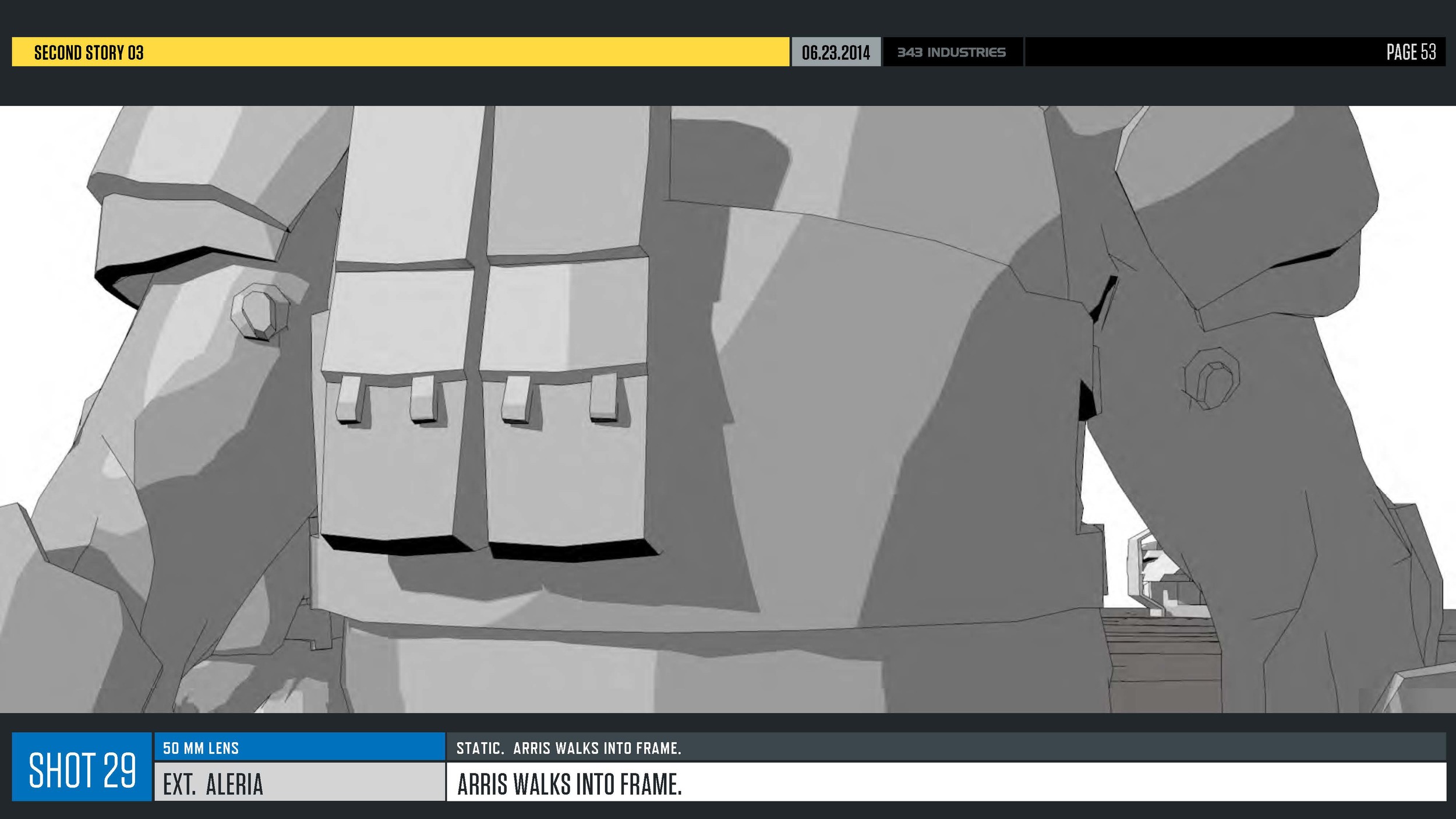Click the date '06.23.2014'
Image resolution: width=1456 pixels, height=819 pixels.
(836, 52)
